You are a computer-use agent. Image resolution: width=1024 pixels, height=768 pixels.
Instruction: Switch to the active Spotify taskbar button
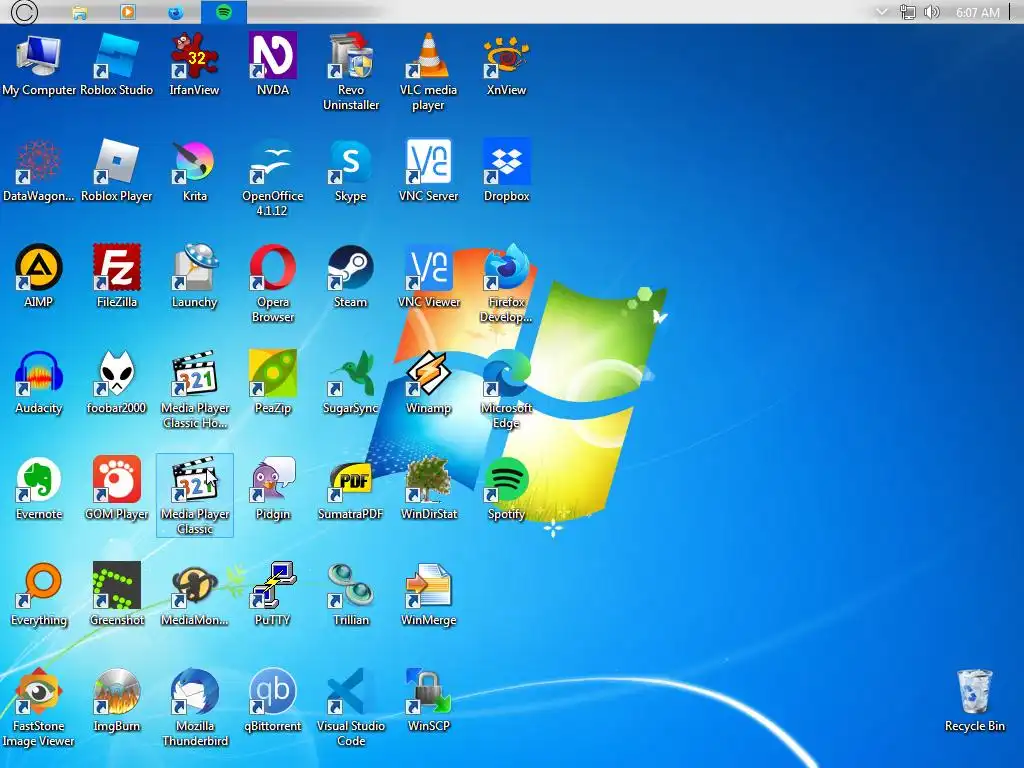(x=224, y=12)
